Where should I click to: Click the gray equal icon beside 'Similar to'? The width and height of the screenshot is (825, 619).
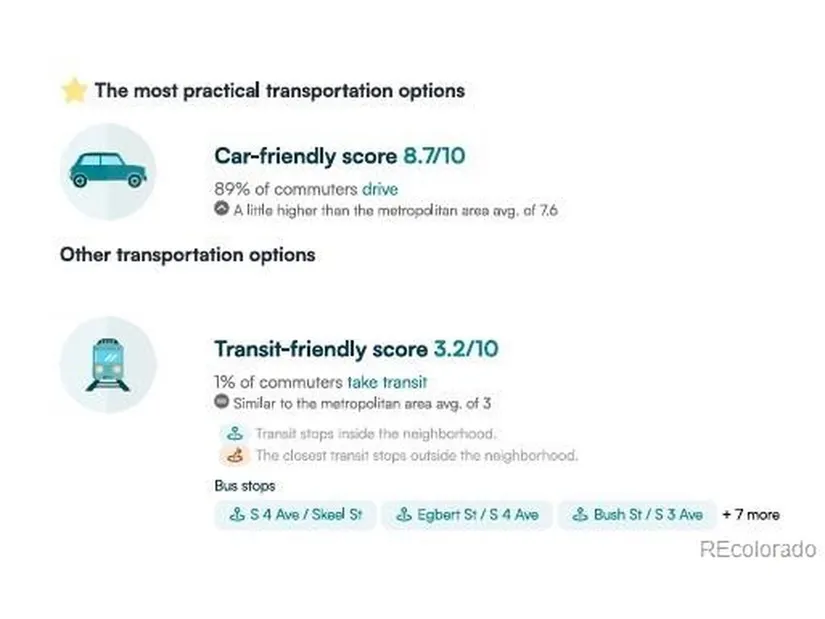221,403
